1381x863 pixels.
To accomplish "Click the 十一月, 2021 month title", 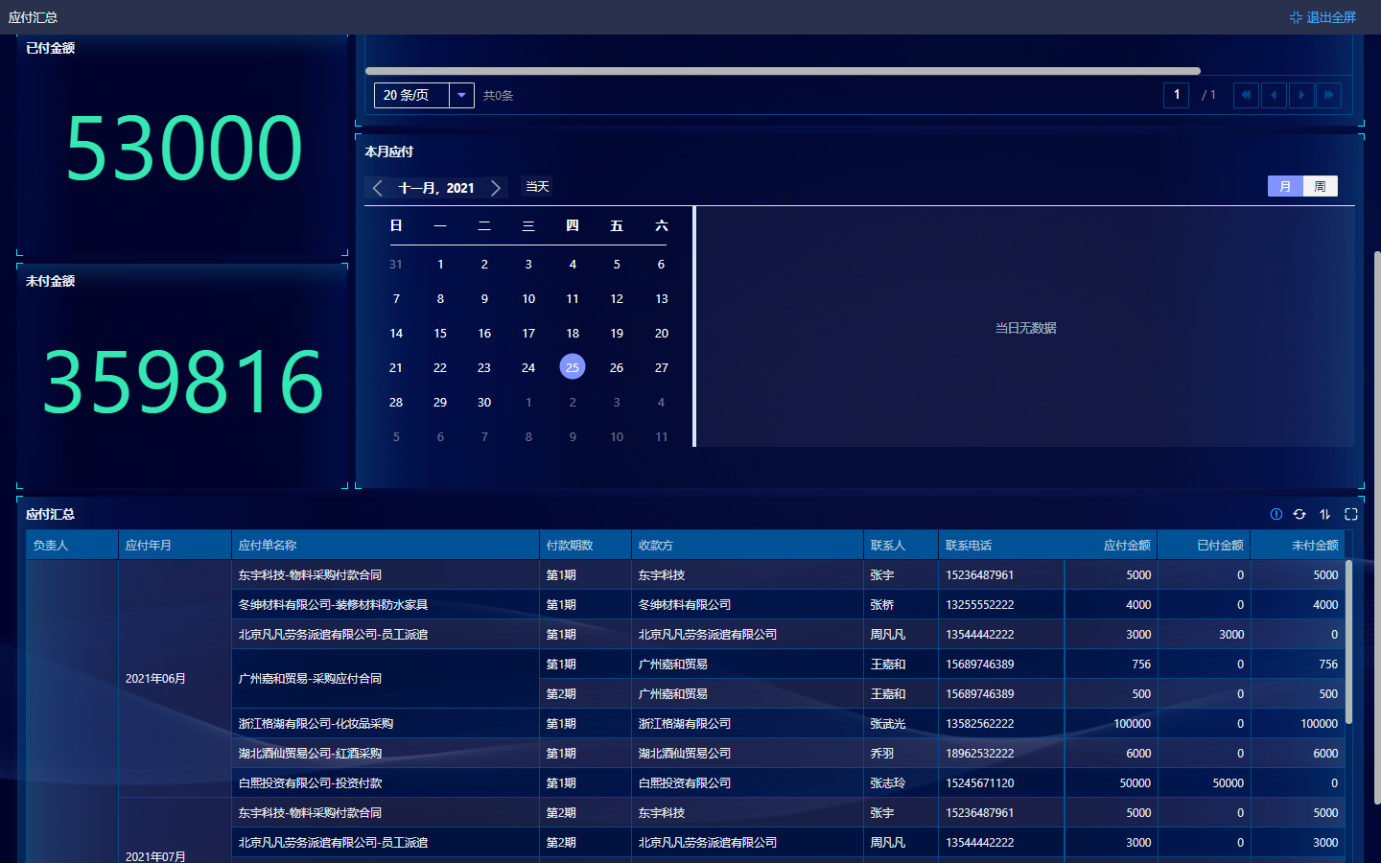I will pos(436,188).
